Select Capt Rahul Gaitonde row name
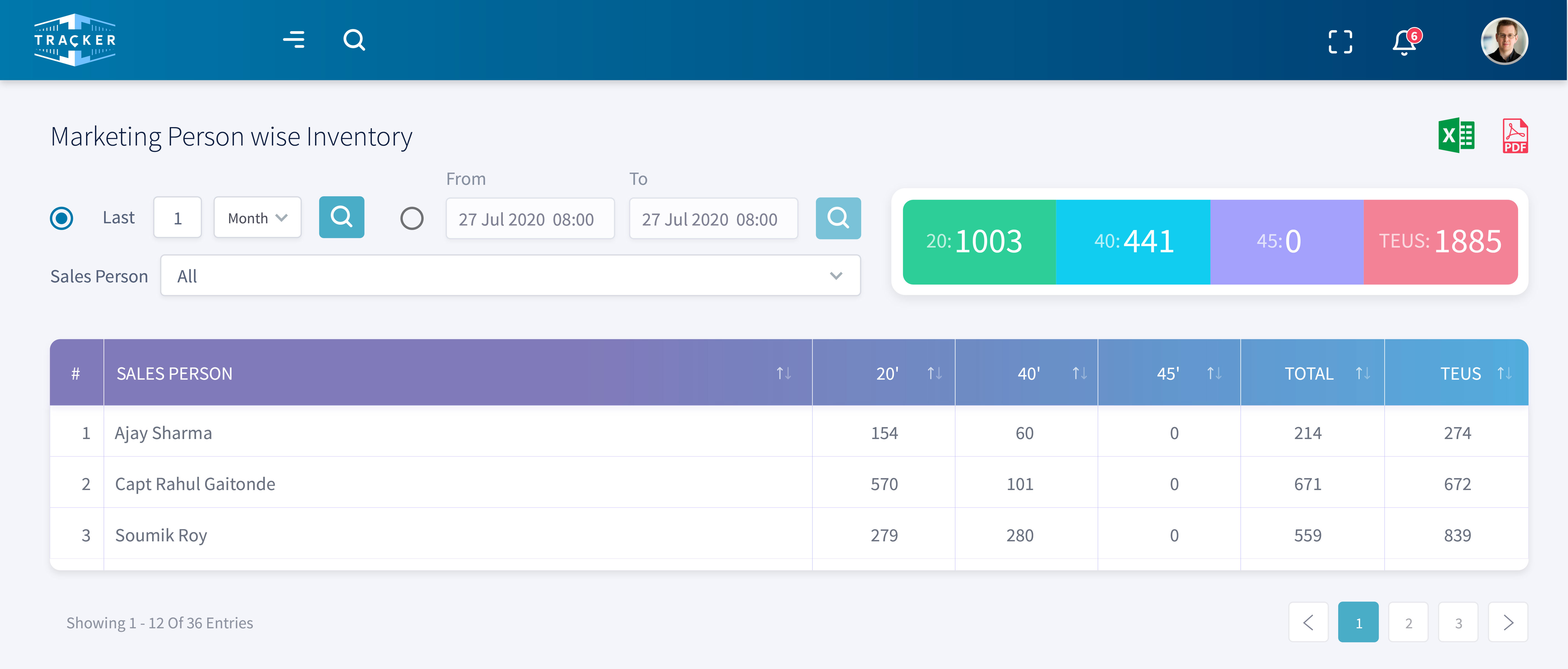Viewport: 1568px width, 669px height. tap(195, 484)
